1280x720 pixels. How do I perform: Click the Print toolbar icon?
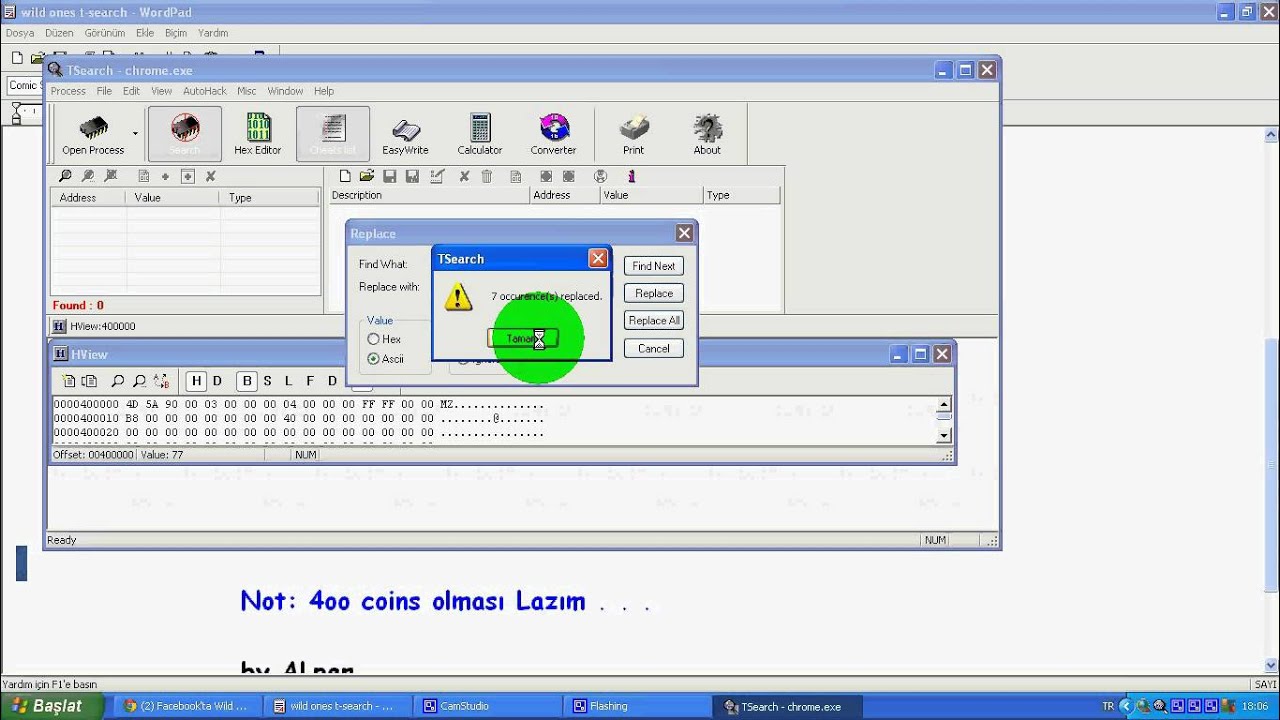pyautogui.click(x=634, y=134)
